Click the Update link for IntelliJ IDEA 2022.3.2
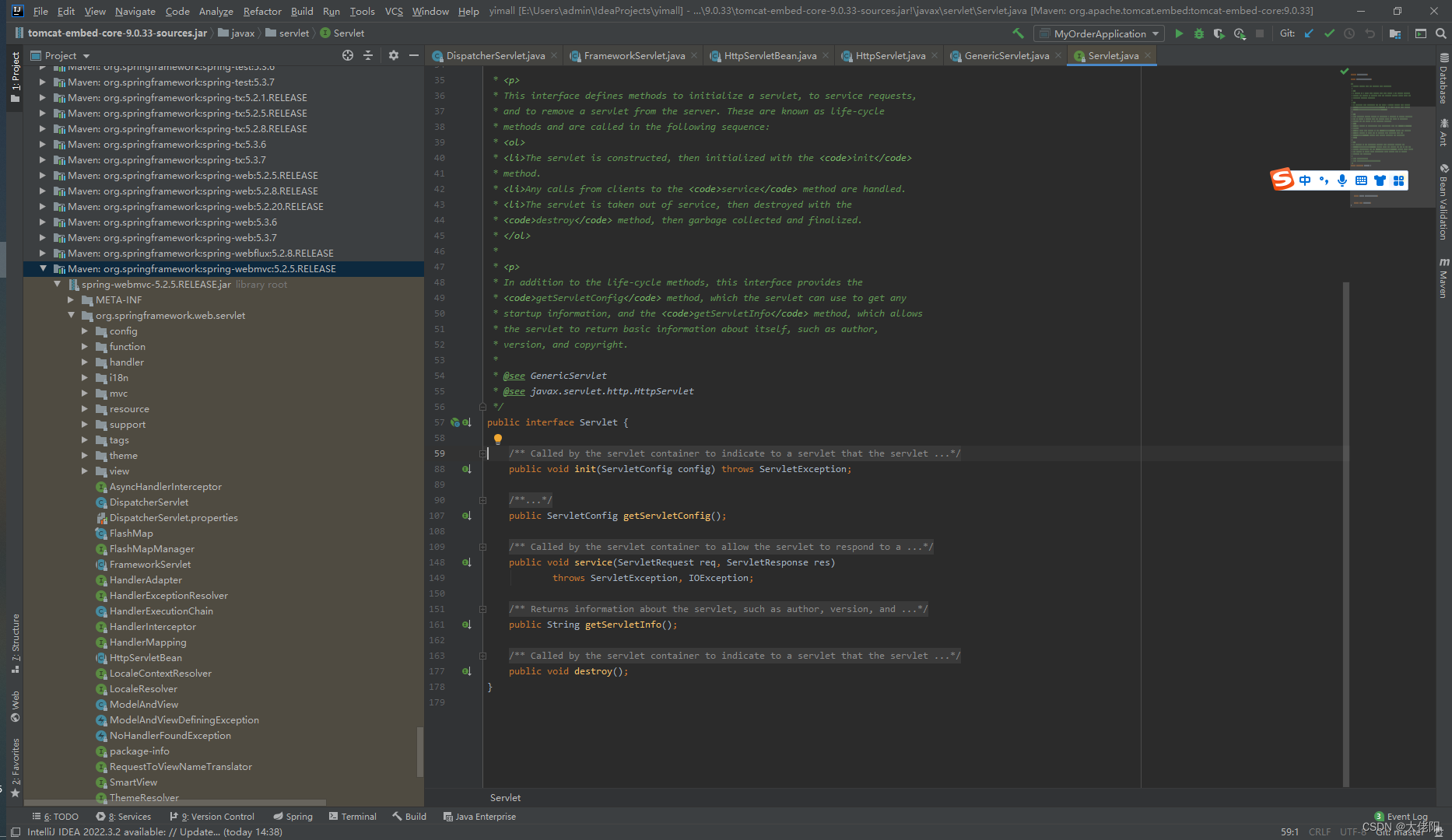Viewport: 1452px width, 840px height. [x=199, y=831]
